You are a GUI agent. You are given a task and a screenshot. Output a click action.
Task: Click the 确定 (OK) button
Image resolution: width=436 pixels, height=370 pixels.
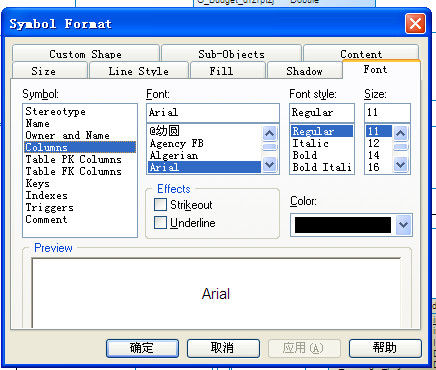(x=142, y=348)
